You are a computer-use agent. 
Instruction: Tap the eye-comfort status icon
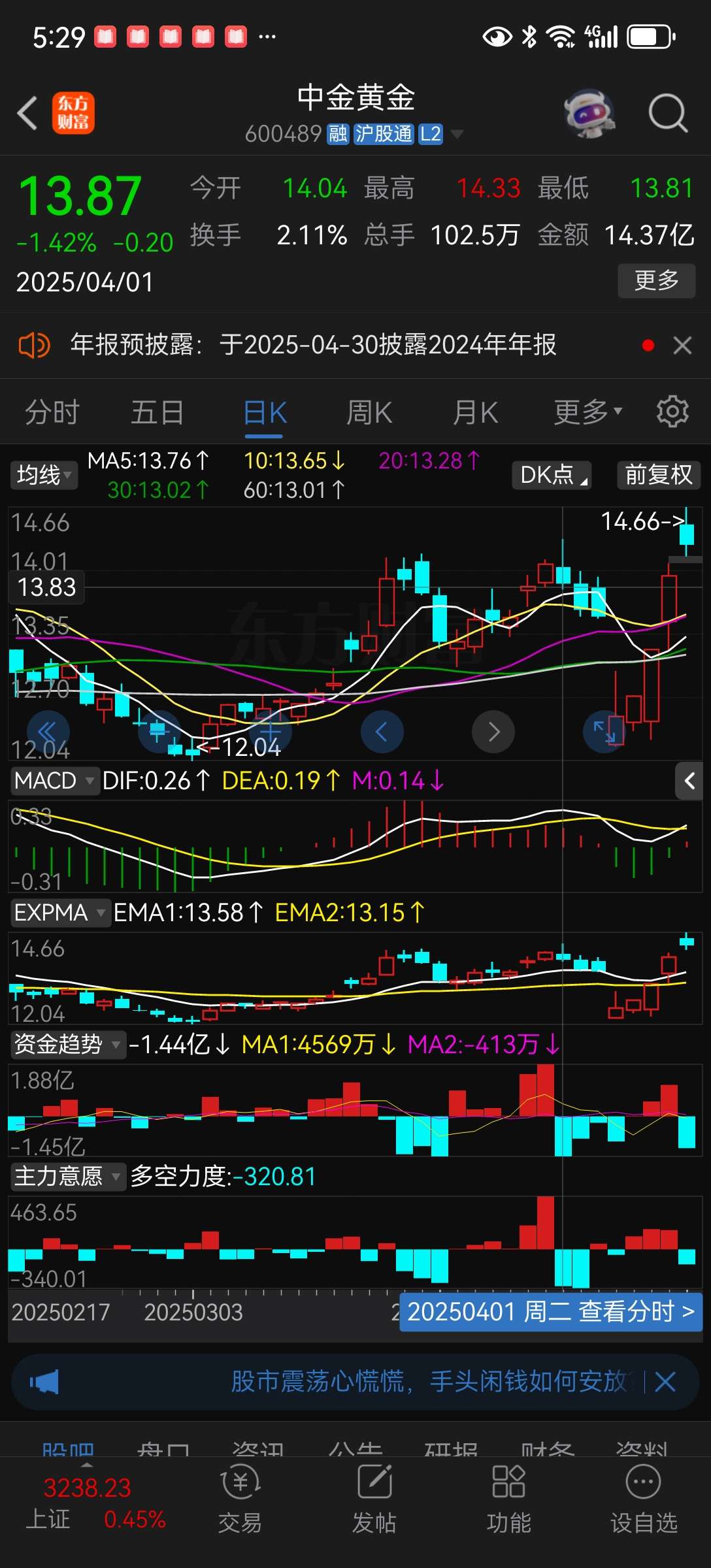(497, 37)
